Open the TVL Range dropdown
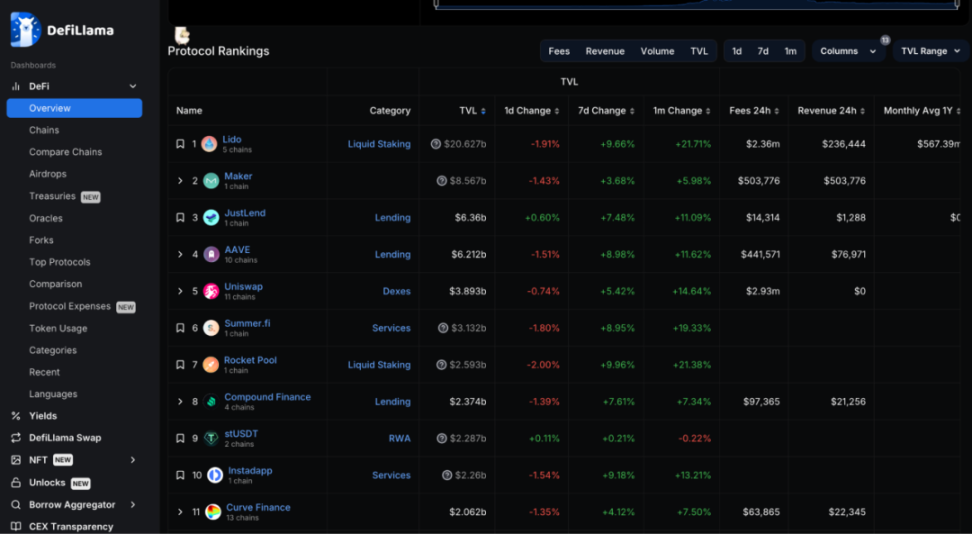The height and width of the screenshot is (534, 972). [930, 51]
